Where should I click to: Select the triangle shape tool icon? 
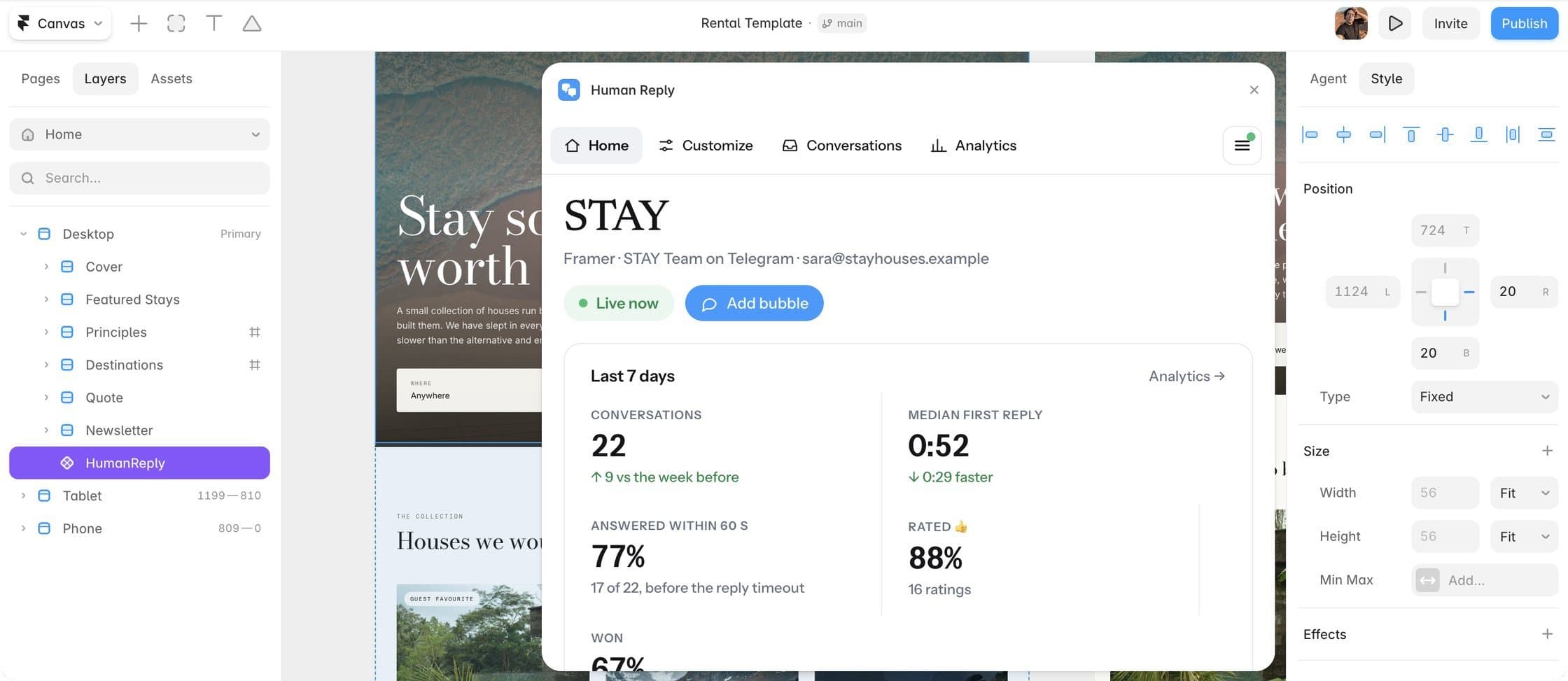(x=252, y=23)
